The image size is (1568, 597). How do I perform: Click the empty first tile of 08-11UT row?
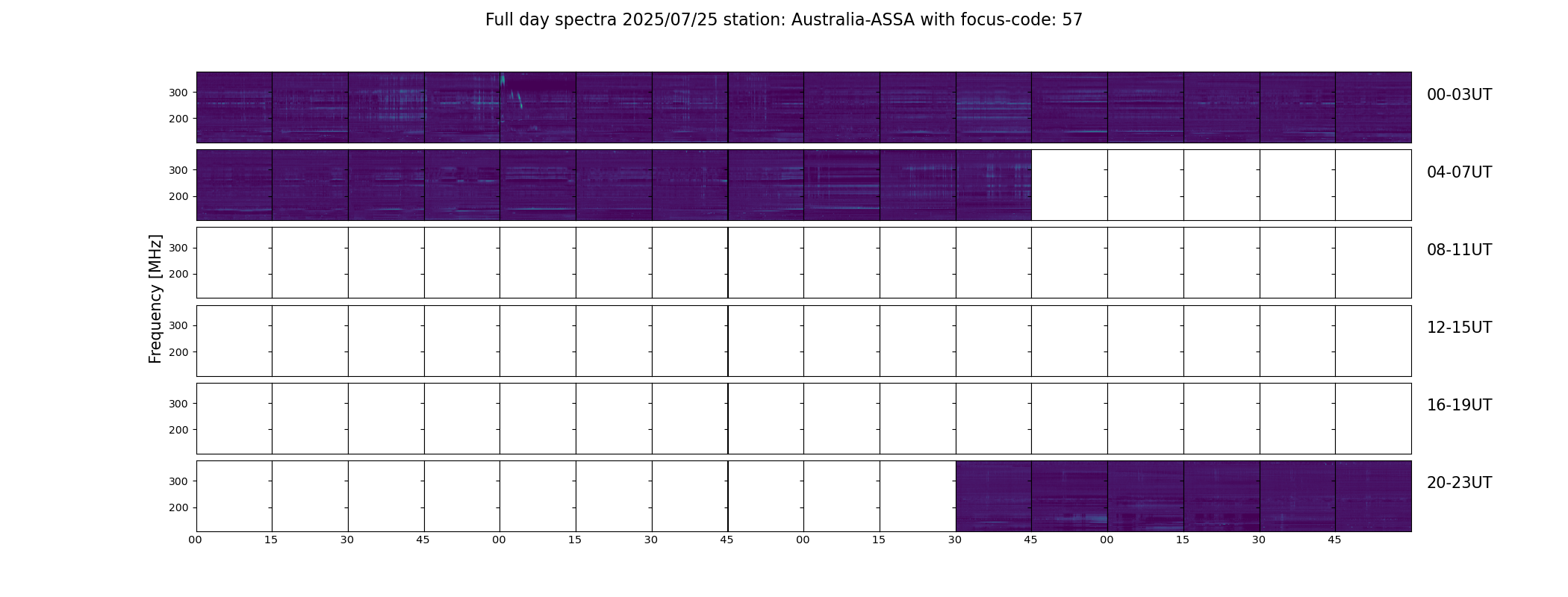[x=234, y=263]
